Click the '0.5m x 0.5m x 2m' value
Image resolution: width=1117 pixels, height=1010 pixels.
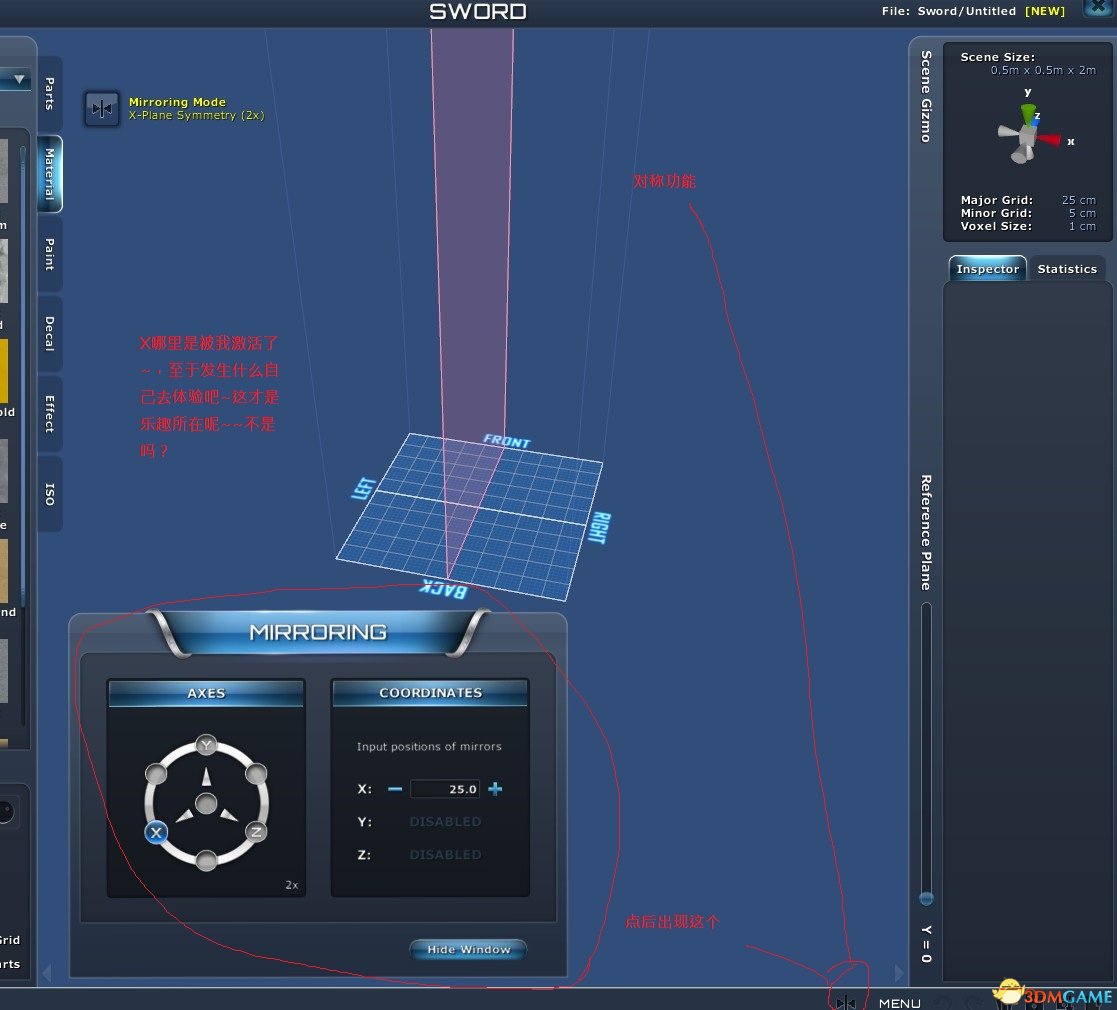(x=1043, y=71)
